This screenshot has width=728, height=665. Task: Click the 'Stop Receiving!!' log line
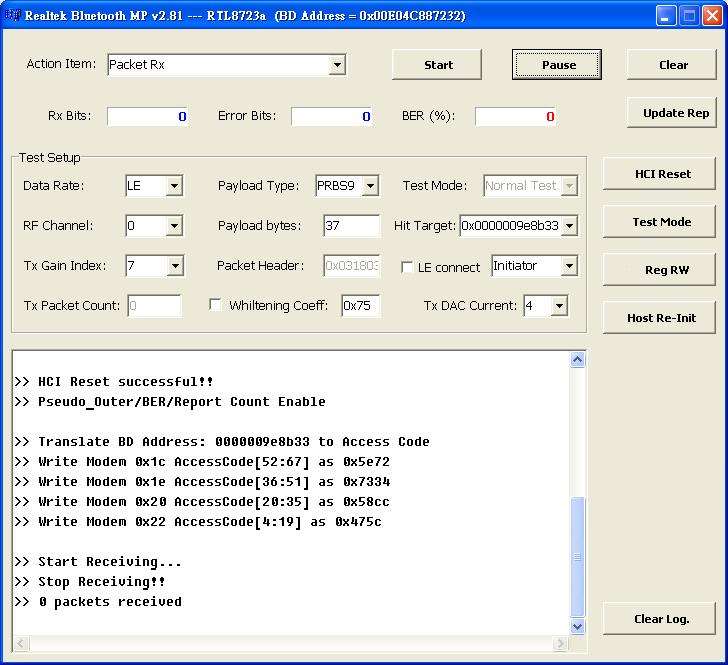[x=90, y=582]
